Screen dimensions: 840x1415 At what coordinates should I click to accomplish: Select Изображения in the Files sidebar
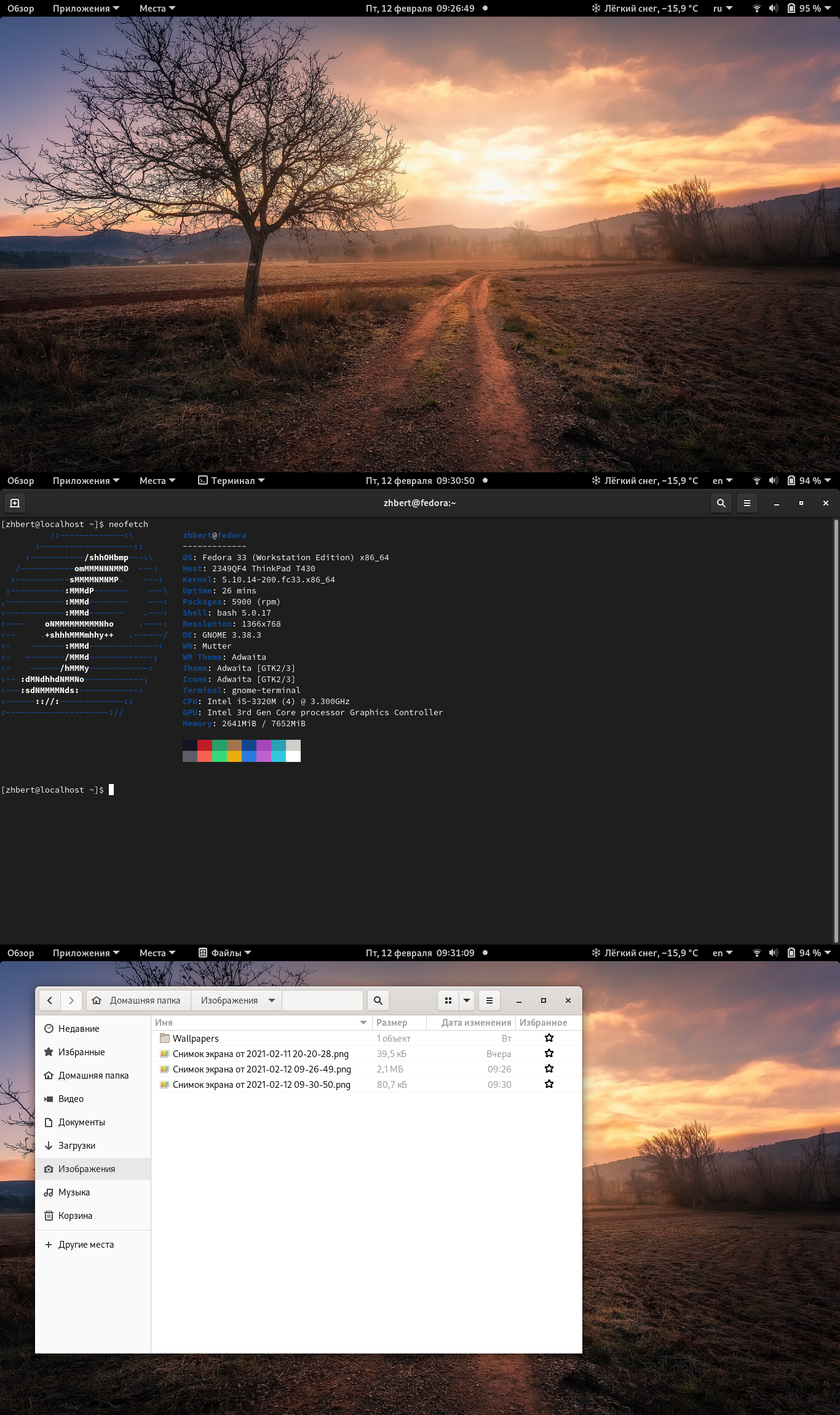[x=93, y=1169]
